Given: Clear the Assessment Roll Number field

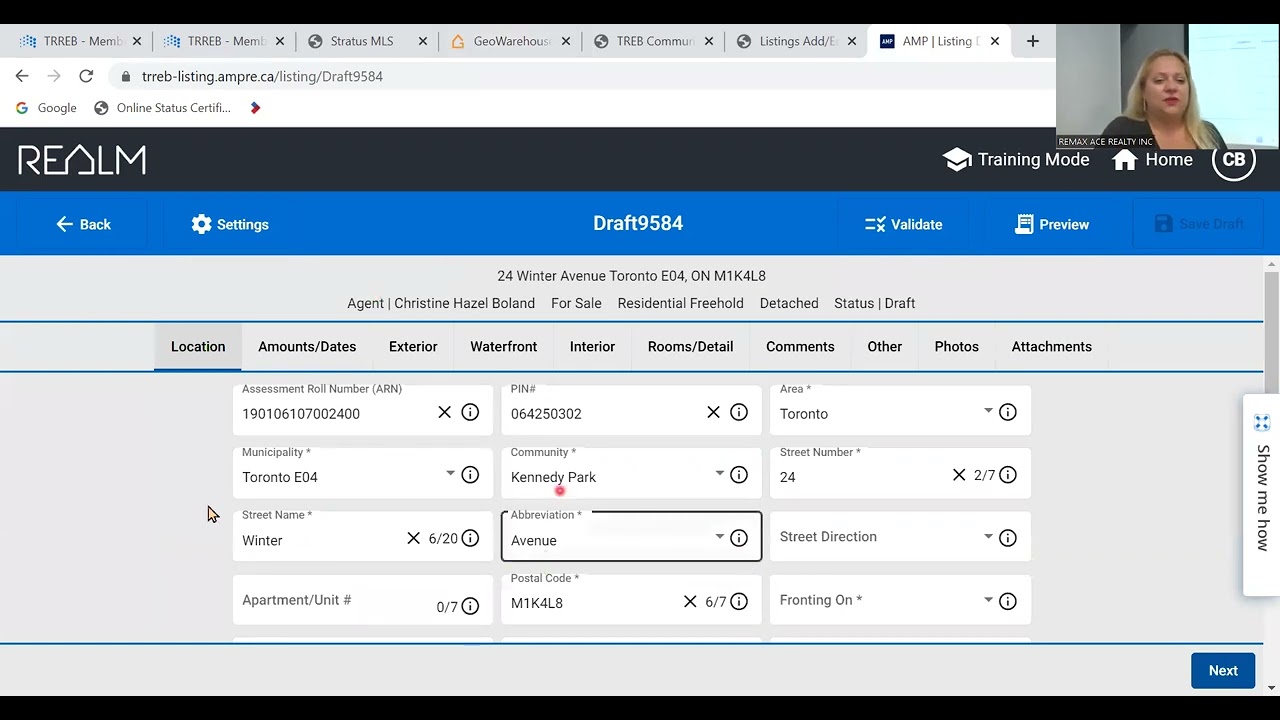Looking at the screenshot, I should pos(444,412).
